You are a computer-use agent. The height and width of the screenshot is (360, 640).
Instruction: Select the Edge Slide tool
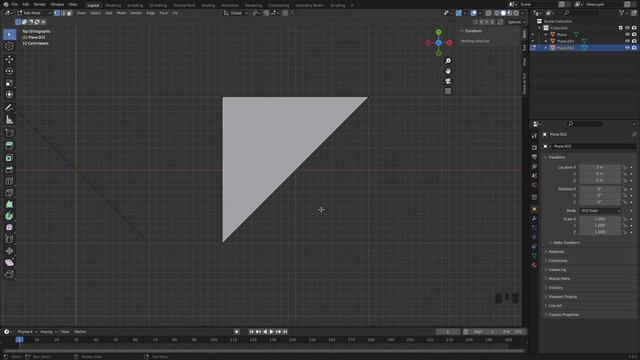9,240
